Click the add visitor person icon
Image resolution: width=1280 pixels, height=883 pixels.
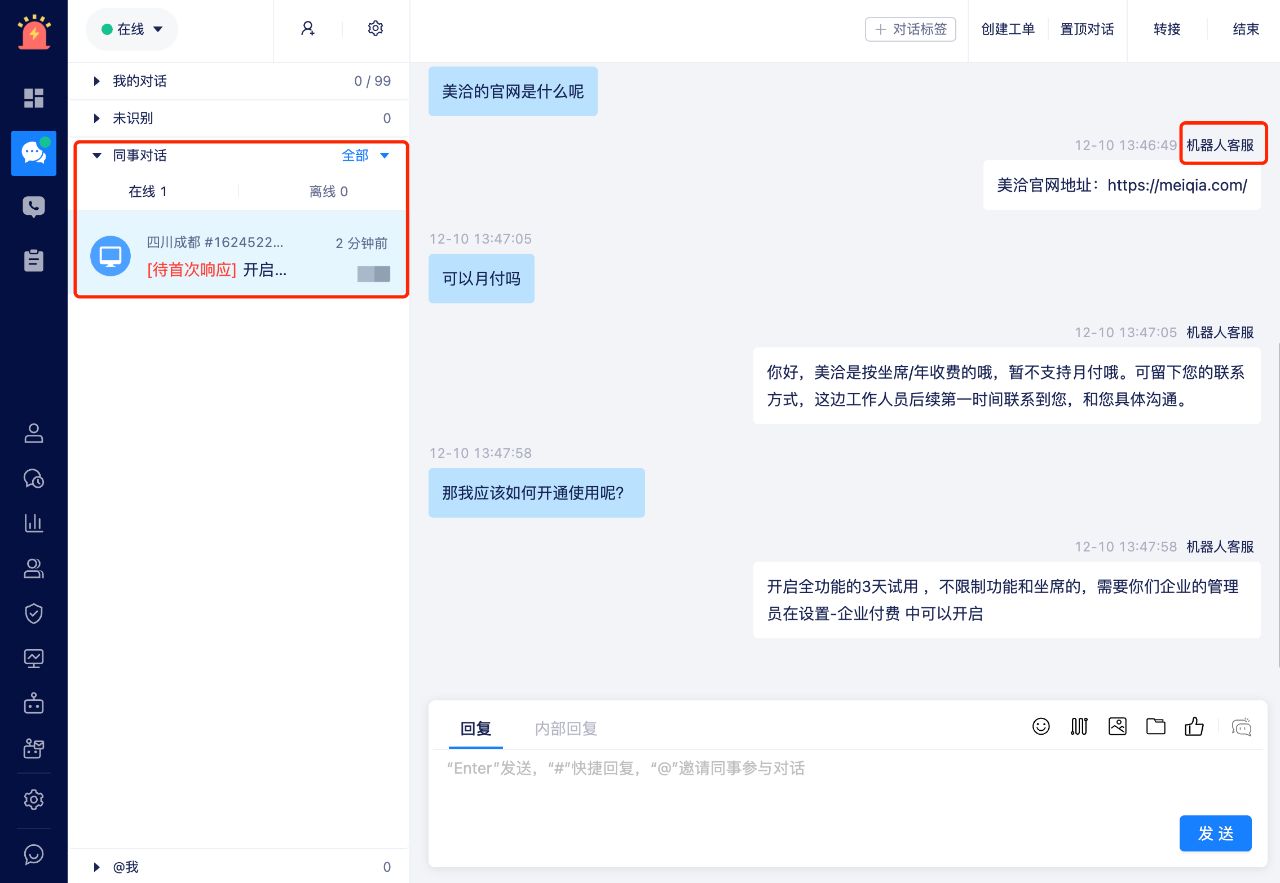point(308,29)
